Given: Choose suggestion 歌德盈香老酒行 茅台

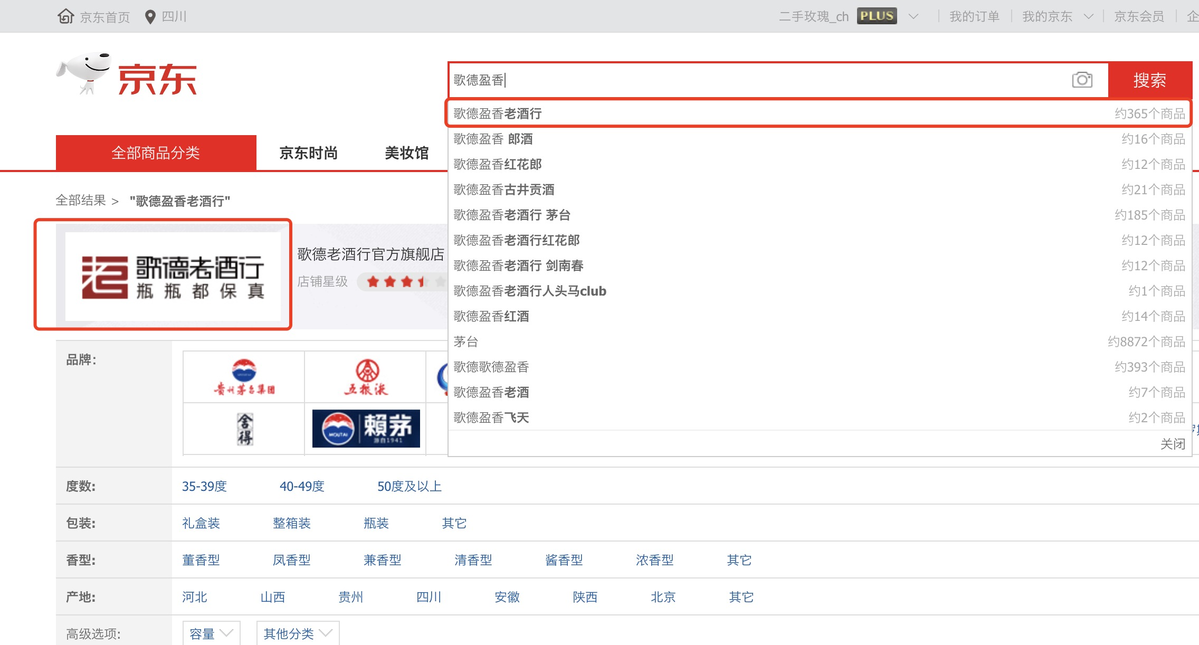Looking at the screenshot, I should click(818, 215).
